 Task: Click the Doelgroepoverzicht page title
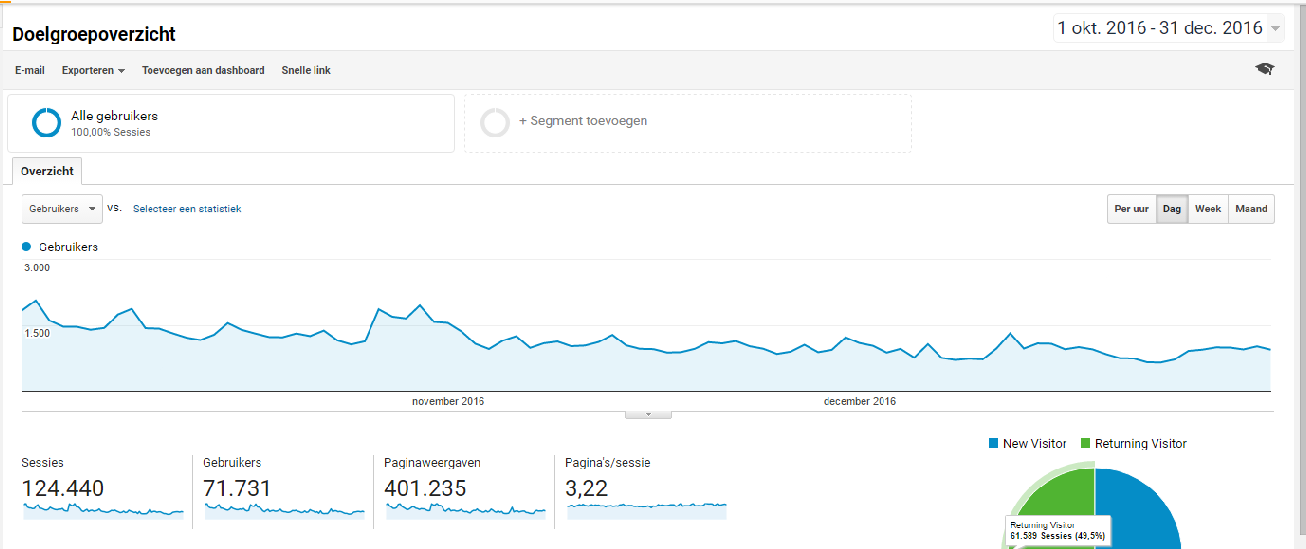(x=94, y=34)
